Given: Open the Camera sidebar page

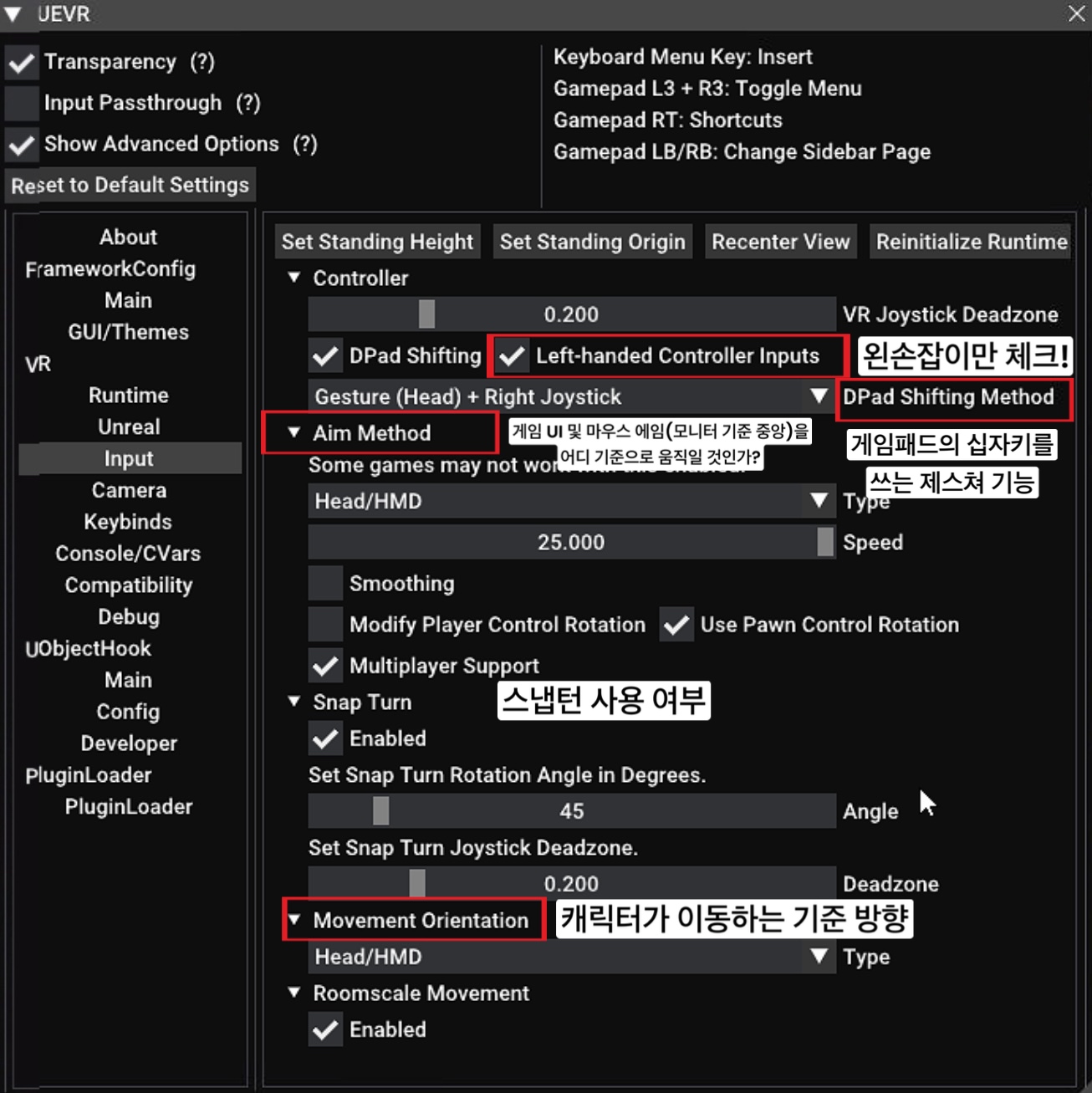Looking at the screenshot, I should pyautogui.click(x=129, y=490).
